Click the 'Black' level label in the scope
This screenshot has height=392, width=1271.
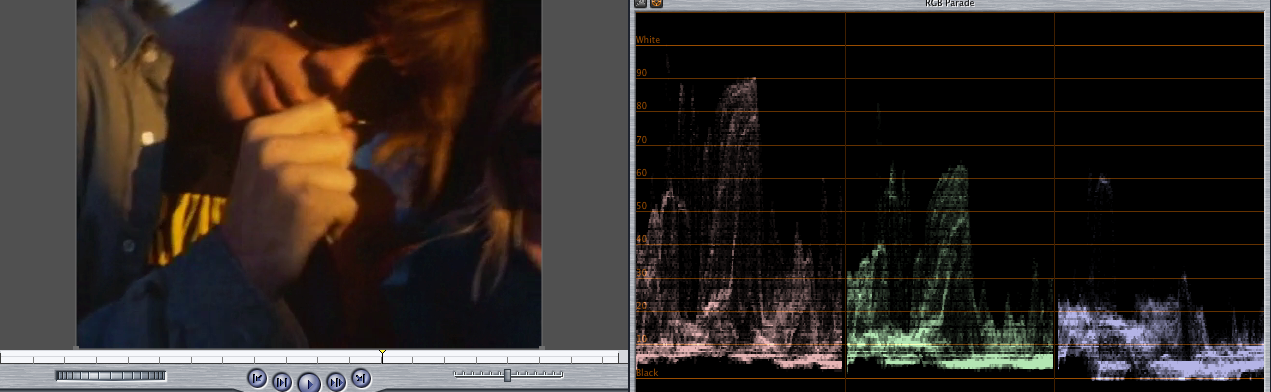coord(647,372)
